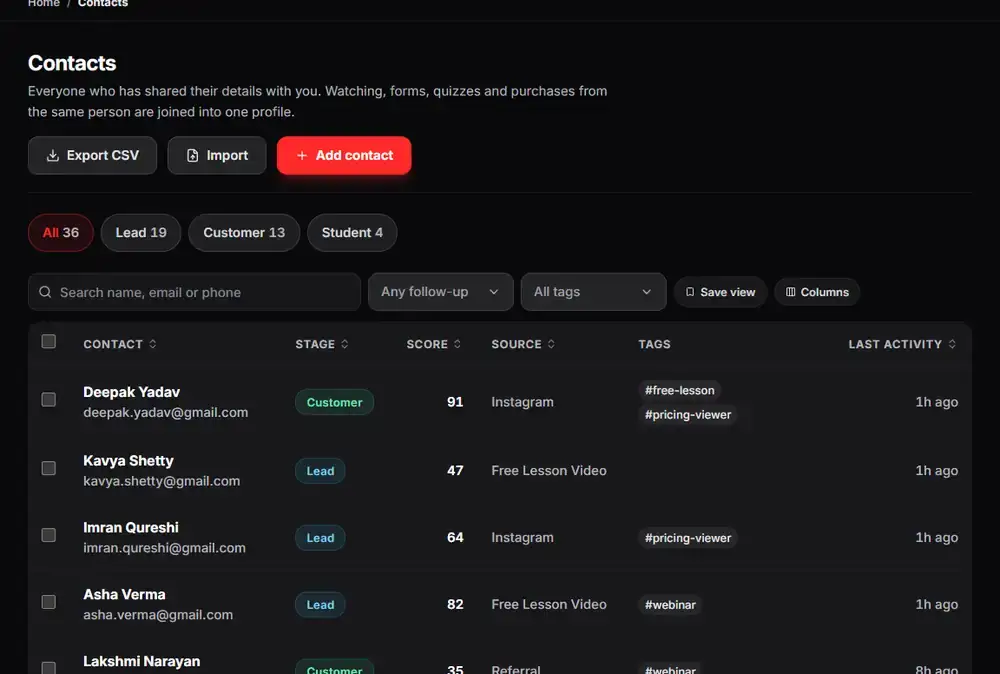Click the bookmark icon in Save view
The width and height of the screenshot is (1000, 674).
689,292
